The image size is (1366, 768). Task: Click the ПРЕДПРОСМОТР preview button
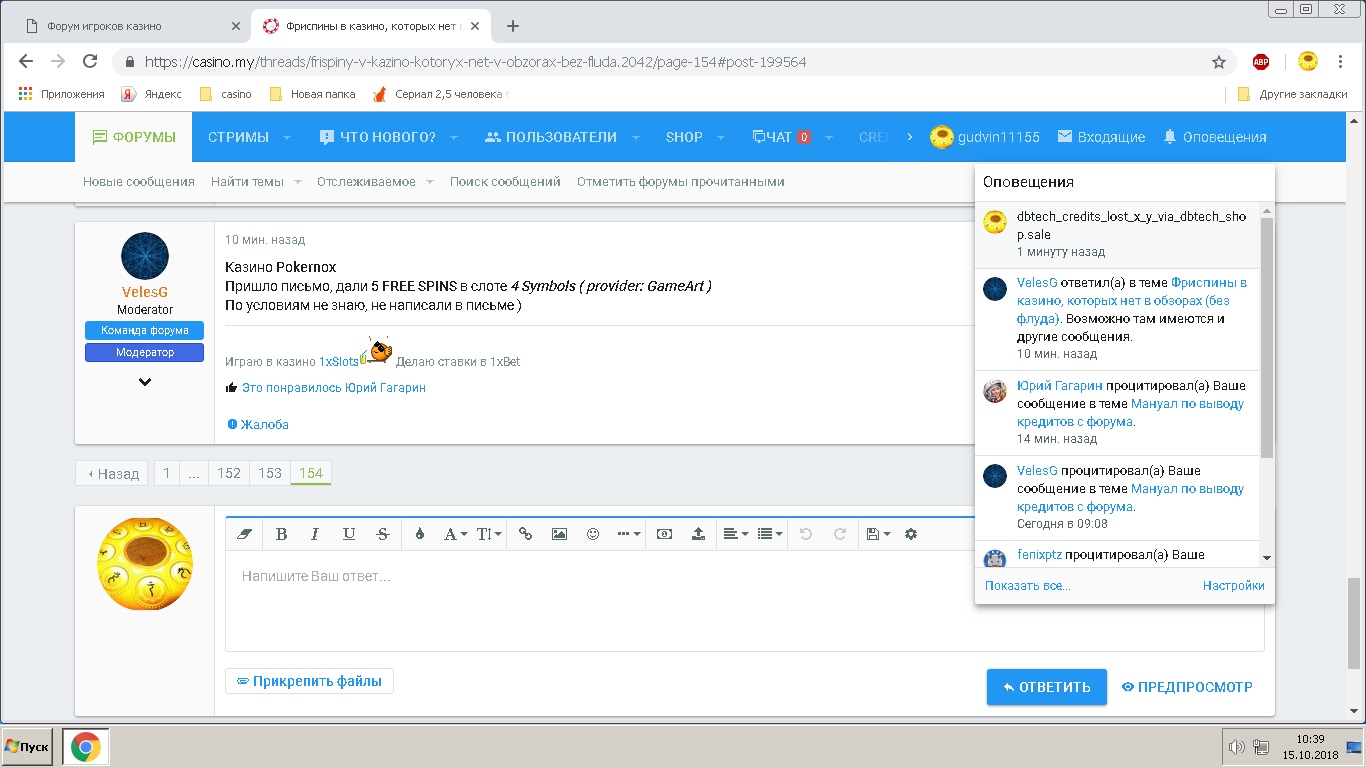click(x=1187, y=687)
